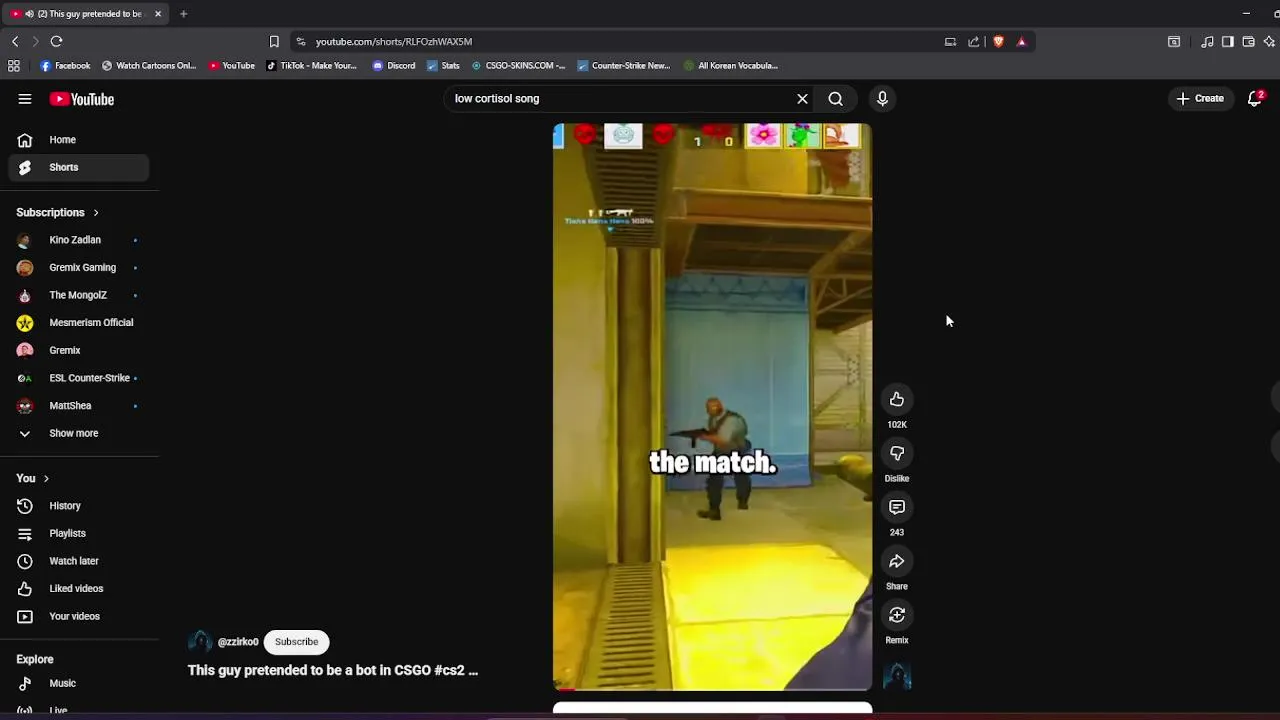Image resolution: width=1280 pixels, height=720 pixels.
Task: Open Brave Wallet icon
Action: click(1249, 41)
